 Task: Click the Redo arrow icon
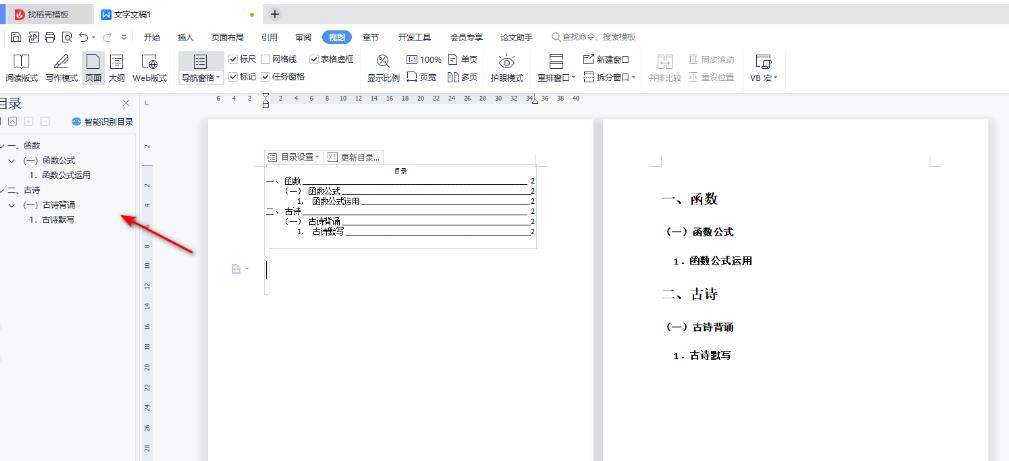(x=107, y=37)
